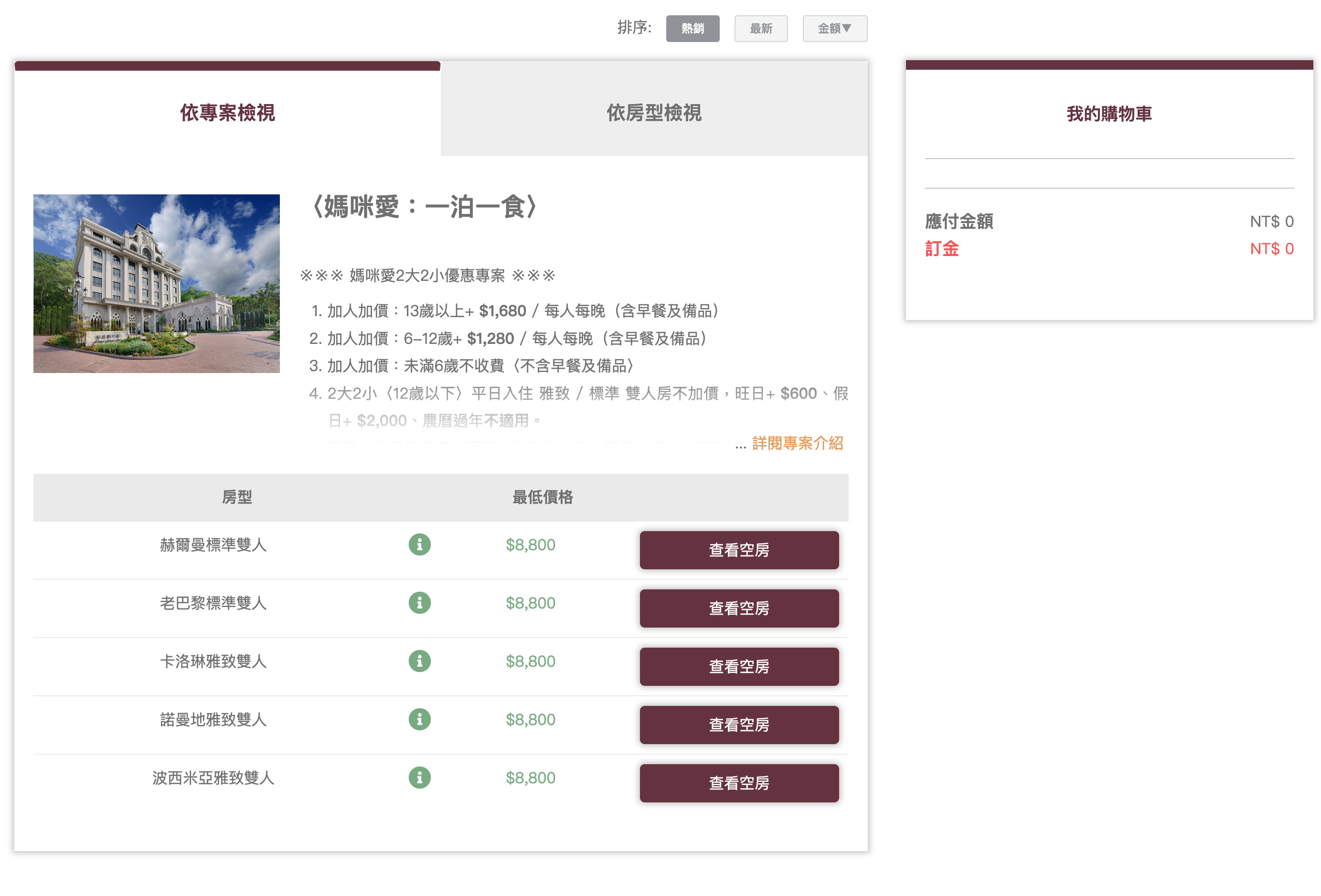Open info icon for 赫爾曼標準雙人 room
This screenshot has width=1321, height=896.
[x=419, y=544]
